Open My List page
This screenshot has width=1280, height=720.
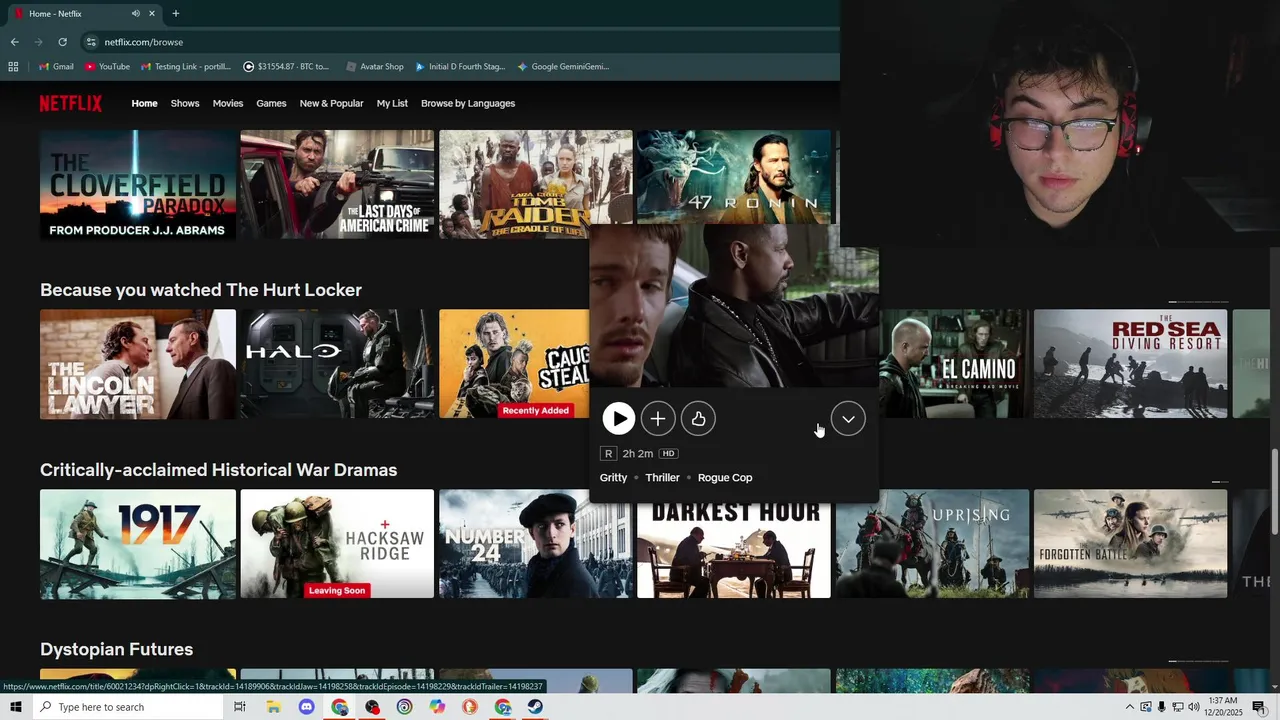(x=392, y=103)
